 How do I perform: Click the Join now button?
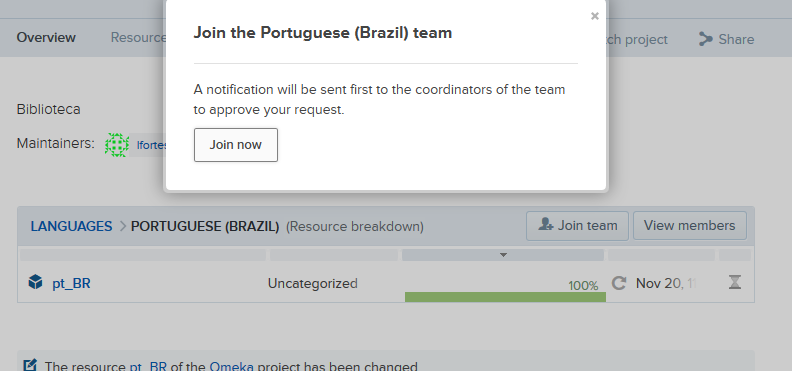[x=235, y=145]
